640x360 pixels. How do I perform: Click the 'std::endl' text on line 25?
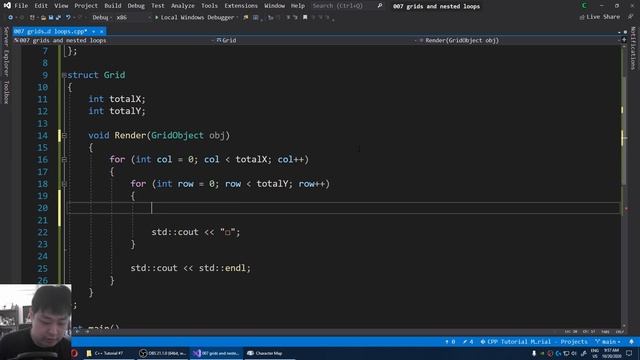pos(222,268)
